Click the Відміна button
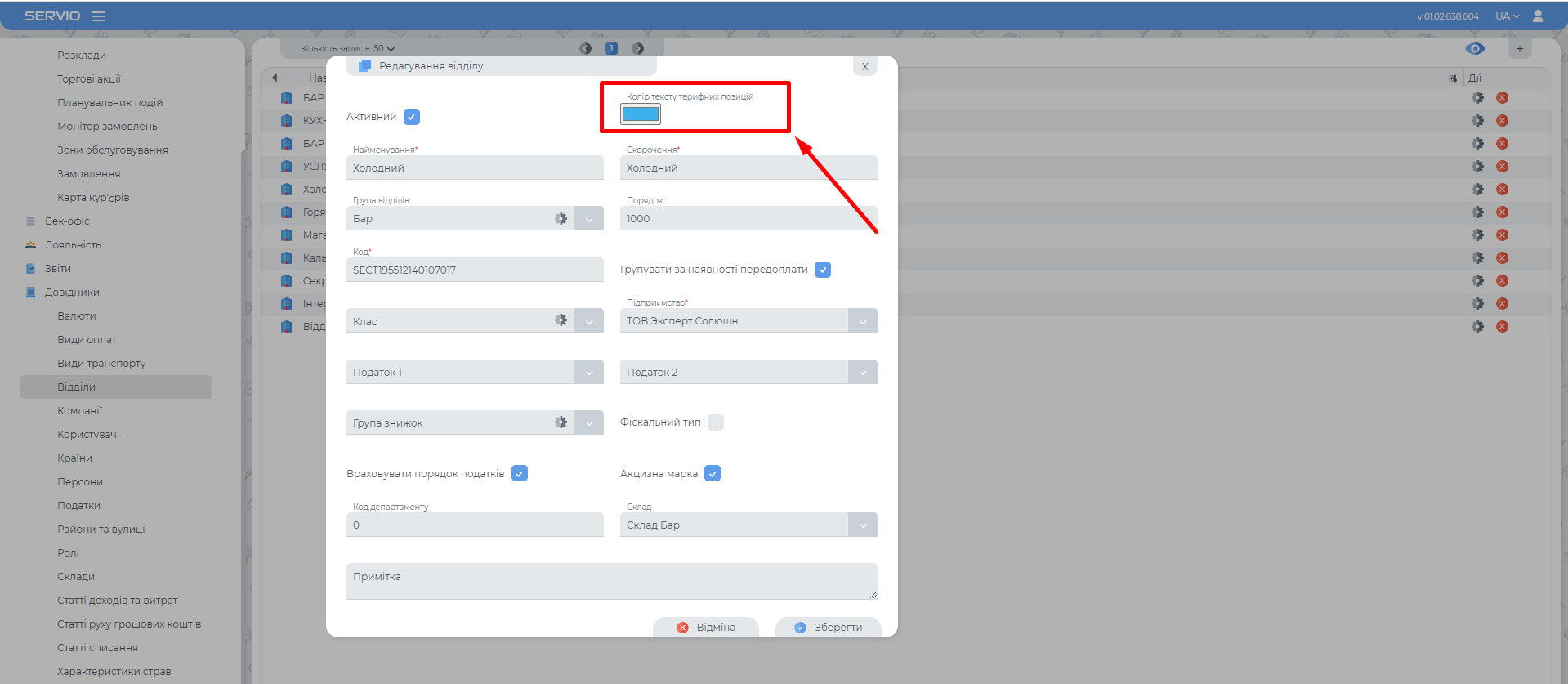This screenshot has height=684, width=1568. pos(706,628)
